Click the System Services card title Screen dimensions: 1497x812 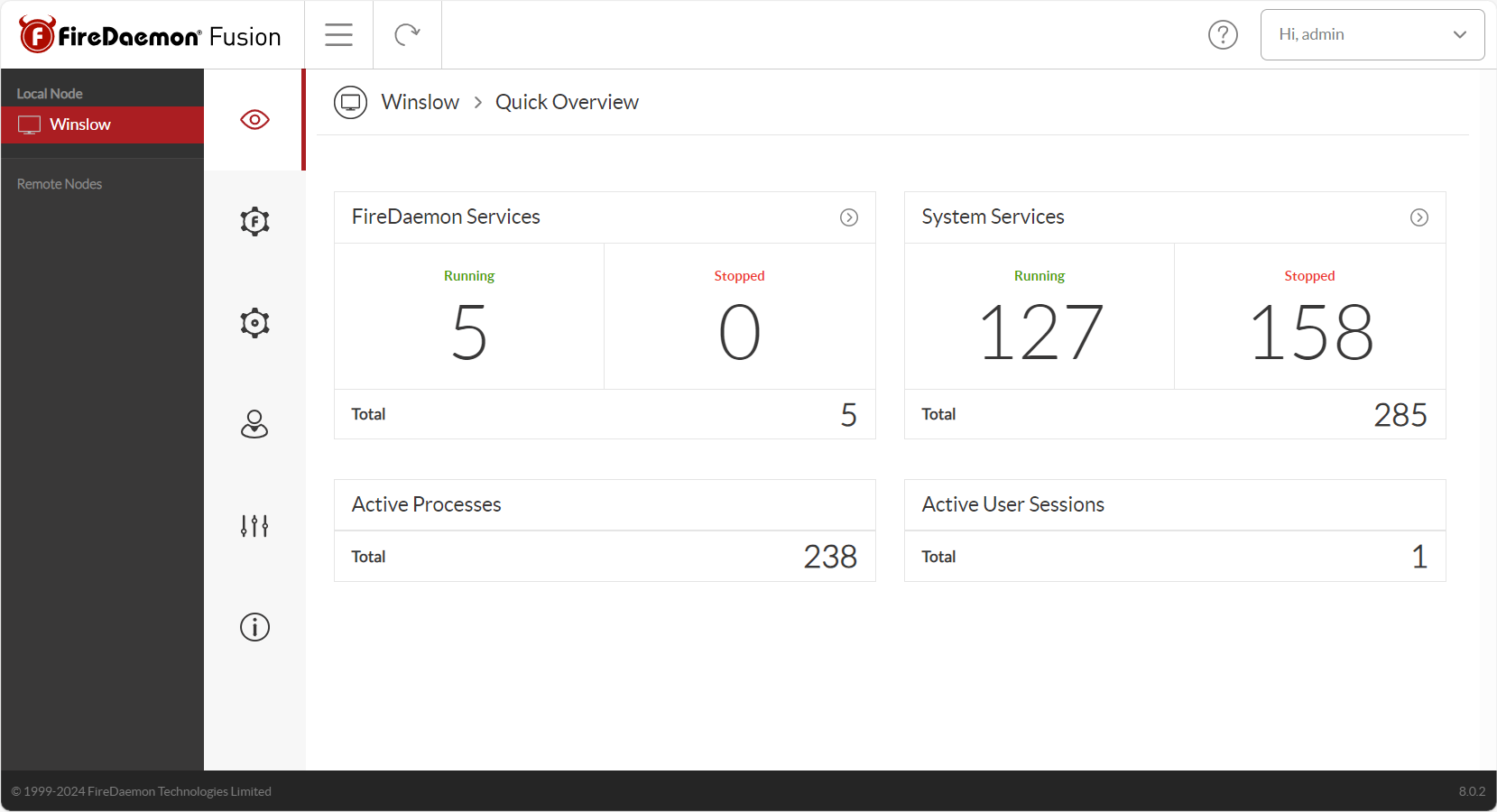(x=993, y=217)
